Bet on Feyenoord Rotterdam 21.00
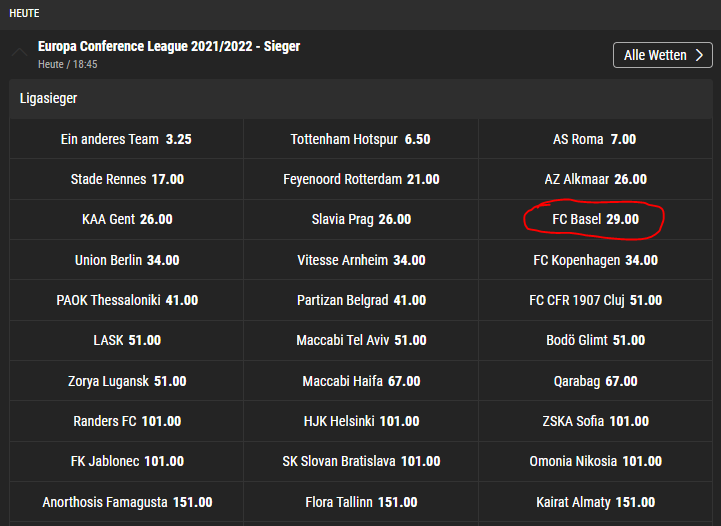Viewport: 721px width, 526px height. pyautogui.click(x=361, y=179)
